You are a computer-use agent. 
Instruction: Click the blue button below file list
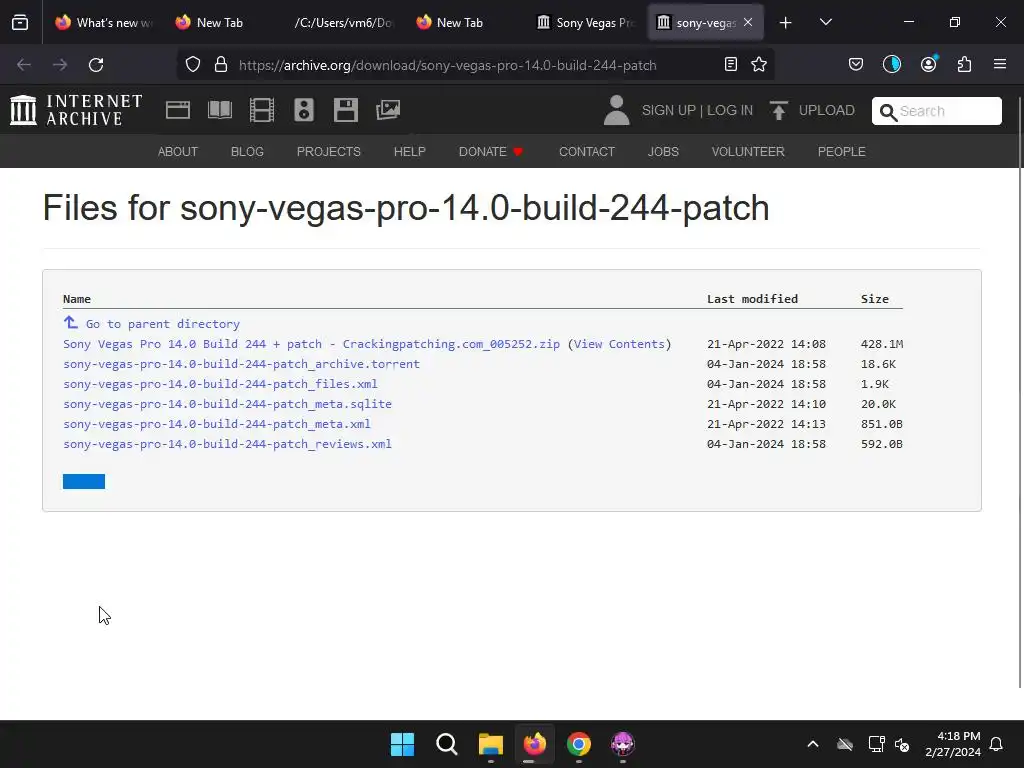click(x=84, y=481)
